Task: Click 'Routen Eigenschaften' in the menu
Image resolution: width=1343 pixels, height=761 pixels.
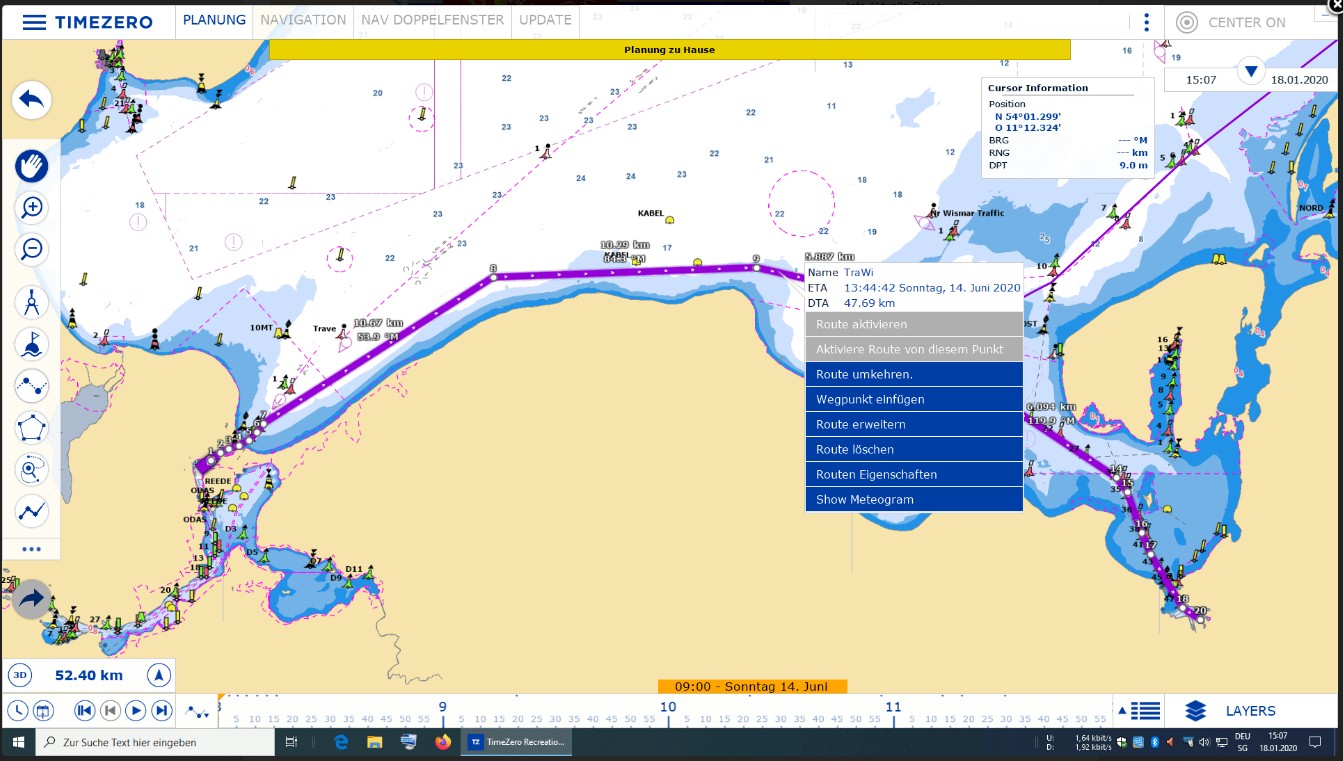Action: click(913, 474)
